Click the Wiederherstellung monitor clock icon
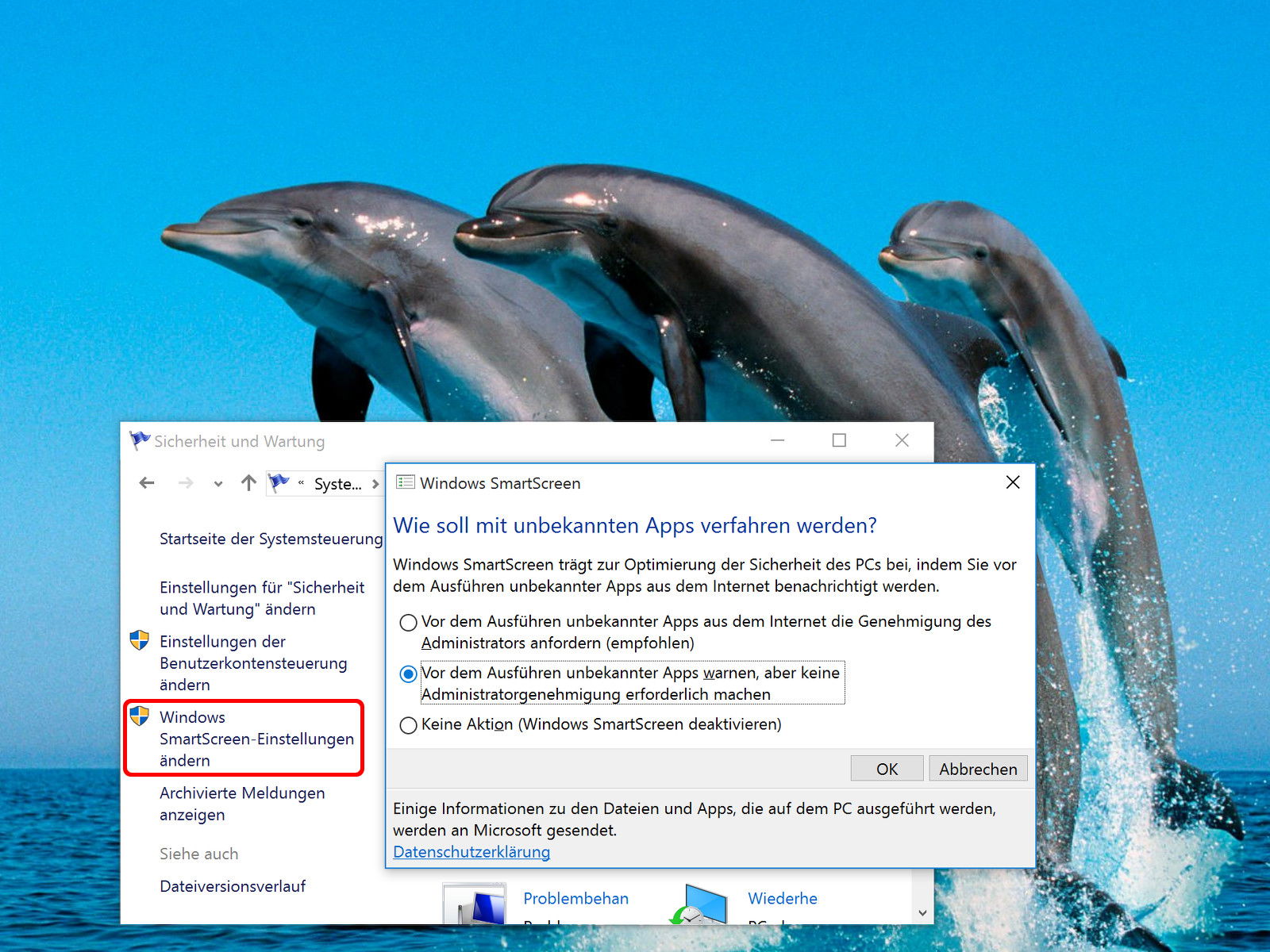 click(698, 904)
